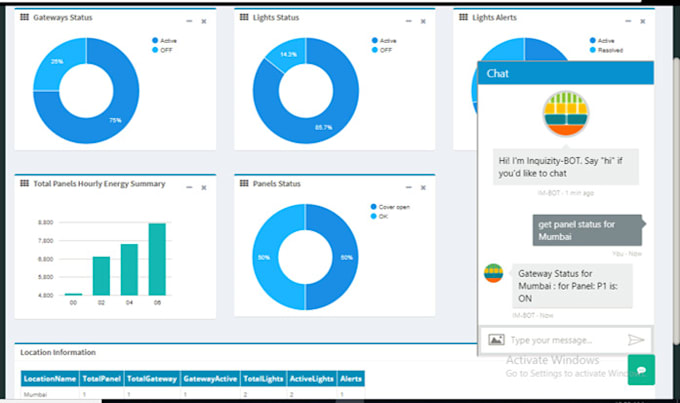Close the Gateways Status widget

(x=204, y=21)
